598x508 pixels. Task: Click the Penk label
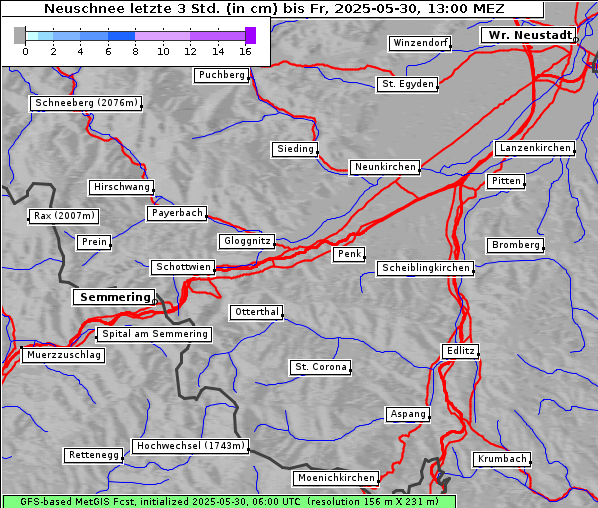point(349,254)
